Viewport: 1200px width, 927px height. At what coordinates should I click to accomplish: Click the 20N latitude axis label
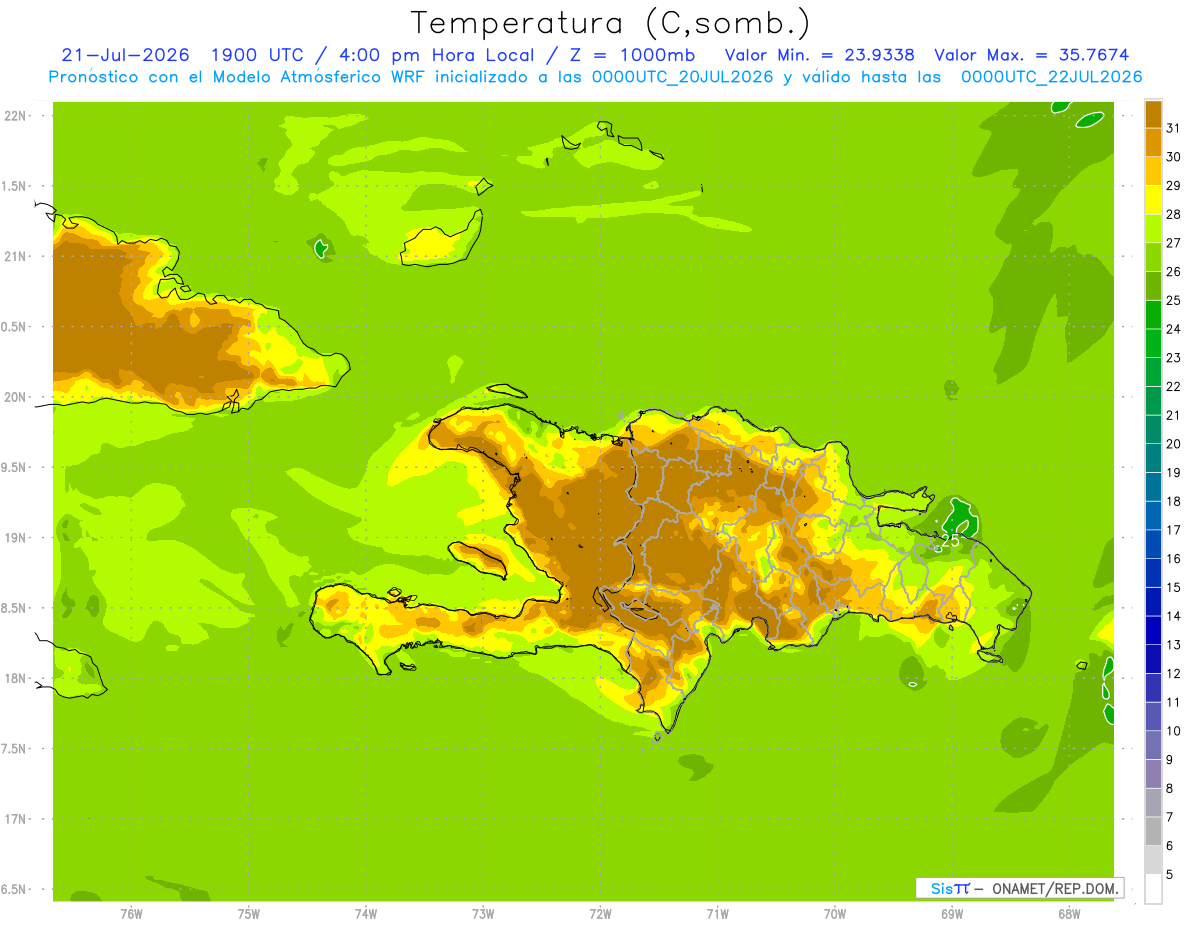point(14,397)
